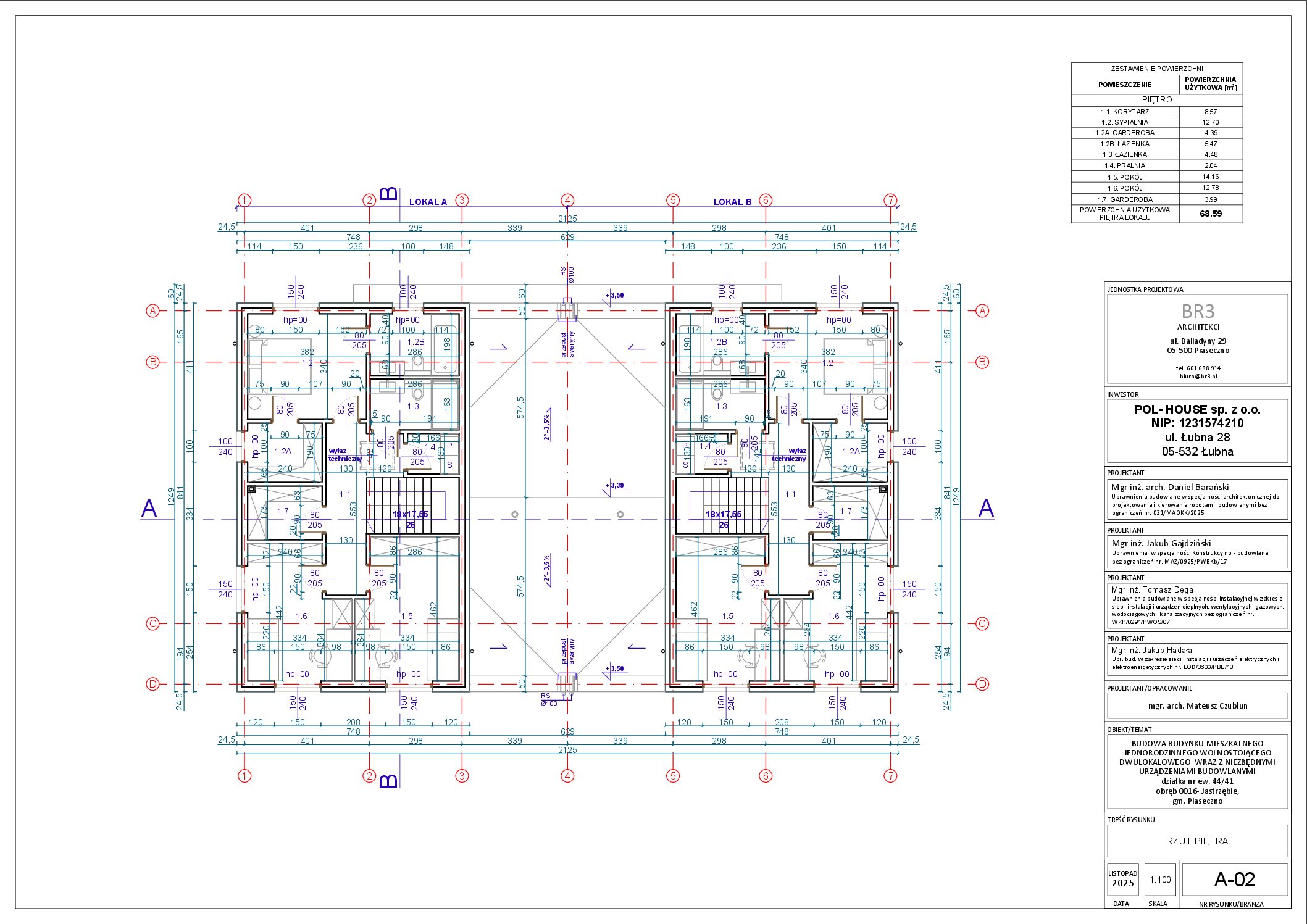Viewport: 1307px width, 924px height.
Task: Select the LOKAL B label
Action: [732, 202]
